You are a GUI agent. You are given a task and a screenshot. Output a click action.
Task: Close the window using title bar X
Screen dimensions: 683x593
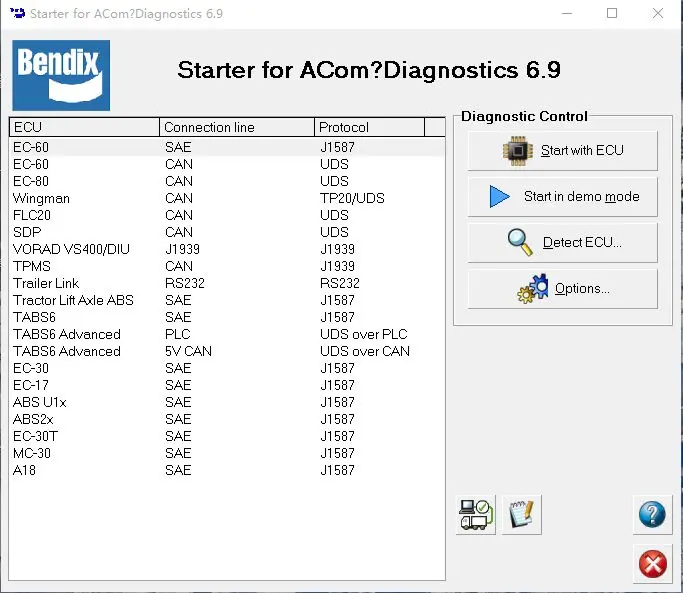click(x=658, y=14)
